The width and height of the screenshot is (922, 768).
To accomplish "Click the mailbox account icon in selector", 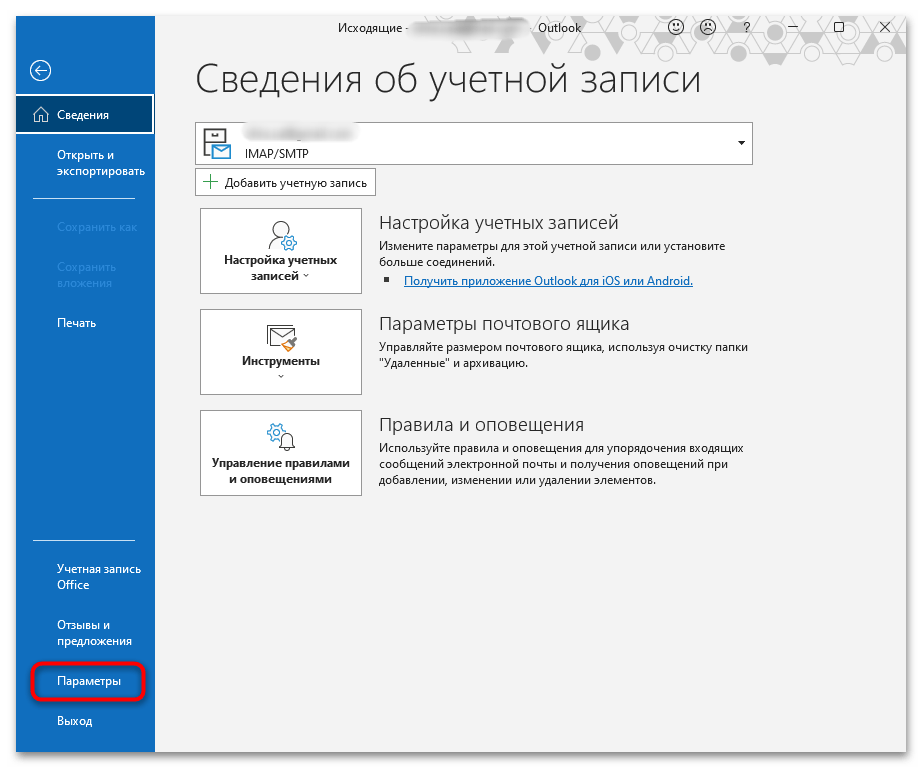I will [x=217, y=144].
